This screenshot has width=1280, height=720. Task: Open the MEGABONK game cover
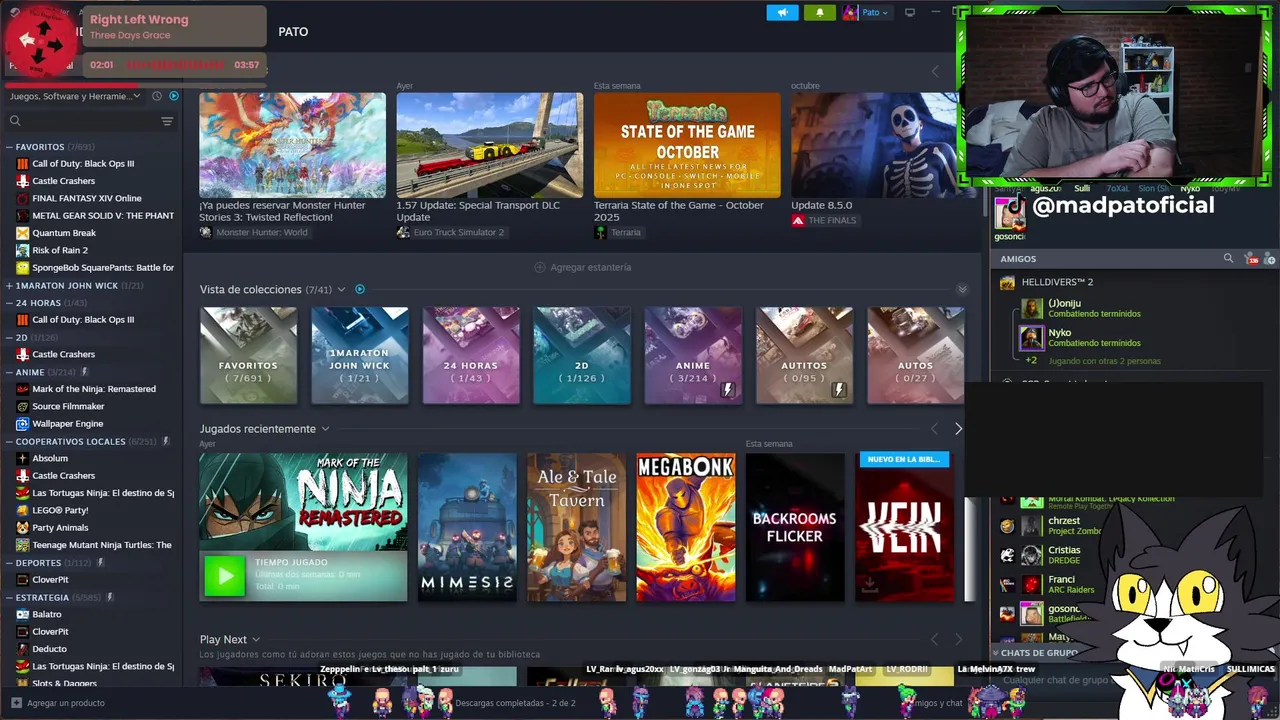[686, 527]
